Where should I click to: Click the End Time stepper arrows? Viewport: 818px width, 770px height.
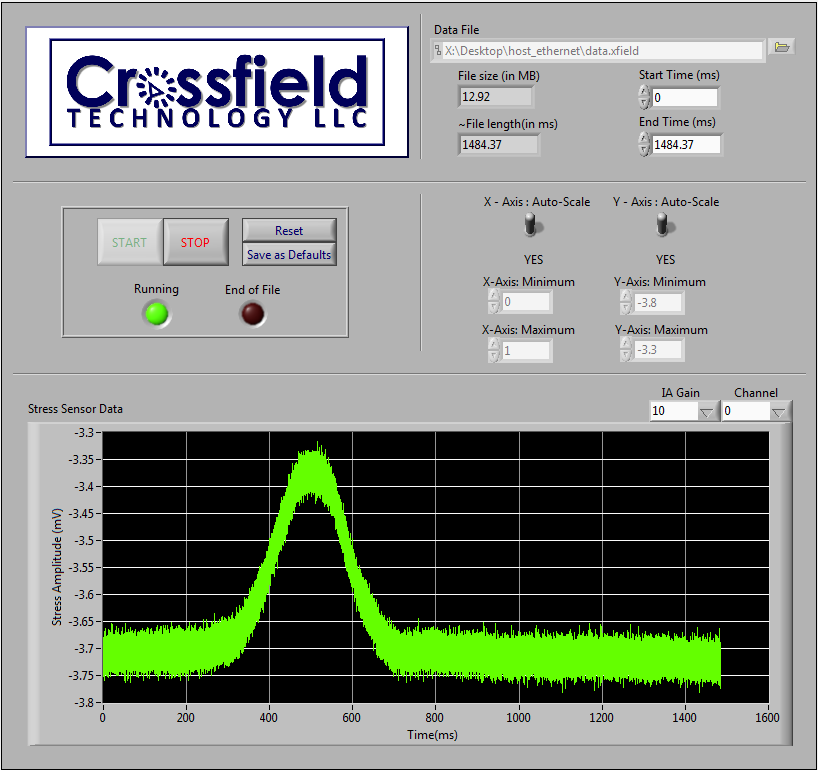pyautogui.click(x=644, y=144)
